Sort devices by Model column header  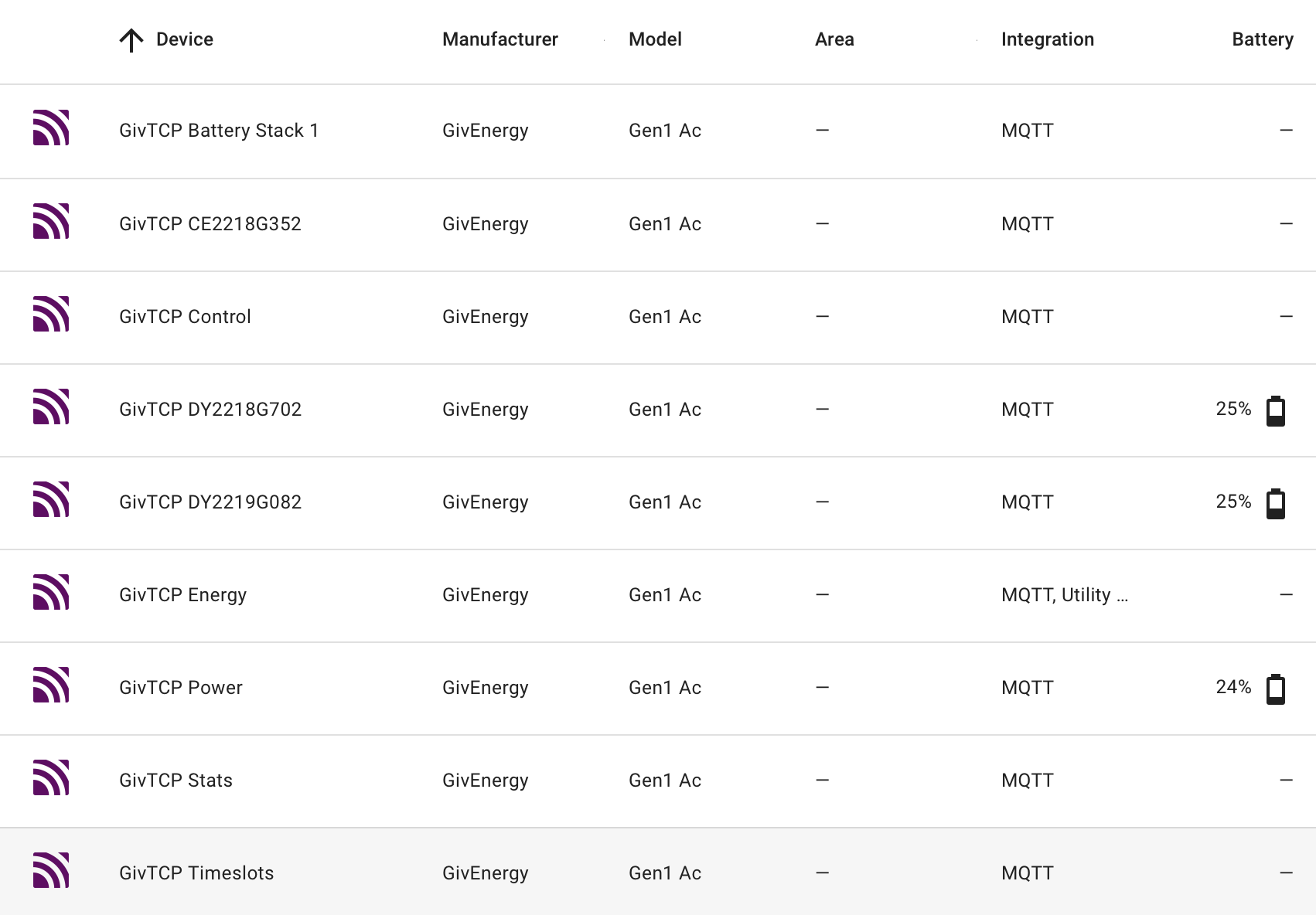[x=655, y=39]
